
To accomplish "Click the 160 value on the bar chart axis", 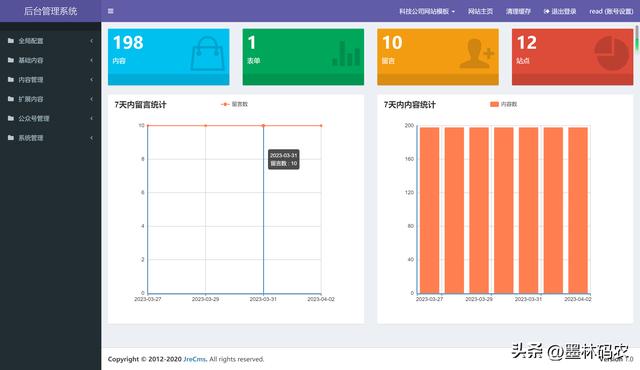I will click(409, 159).
